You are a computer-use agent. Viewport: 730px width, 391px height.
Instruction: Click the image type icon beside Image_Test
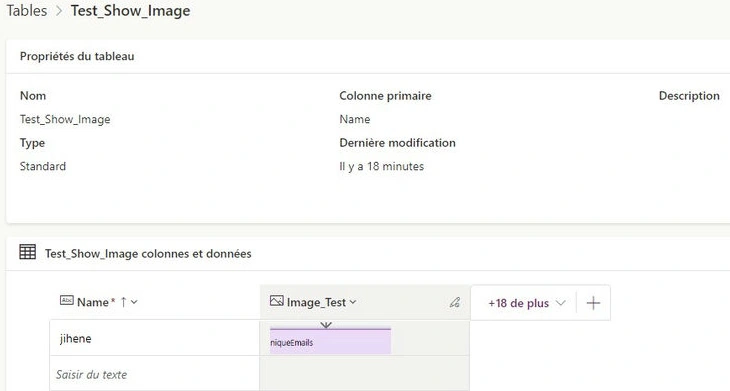[277, 301]
